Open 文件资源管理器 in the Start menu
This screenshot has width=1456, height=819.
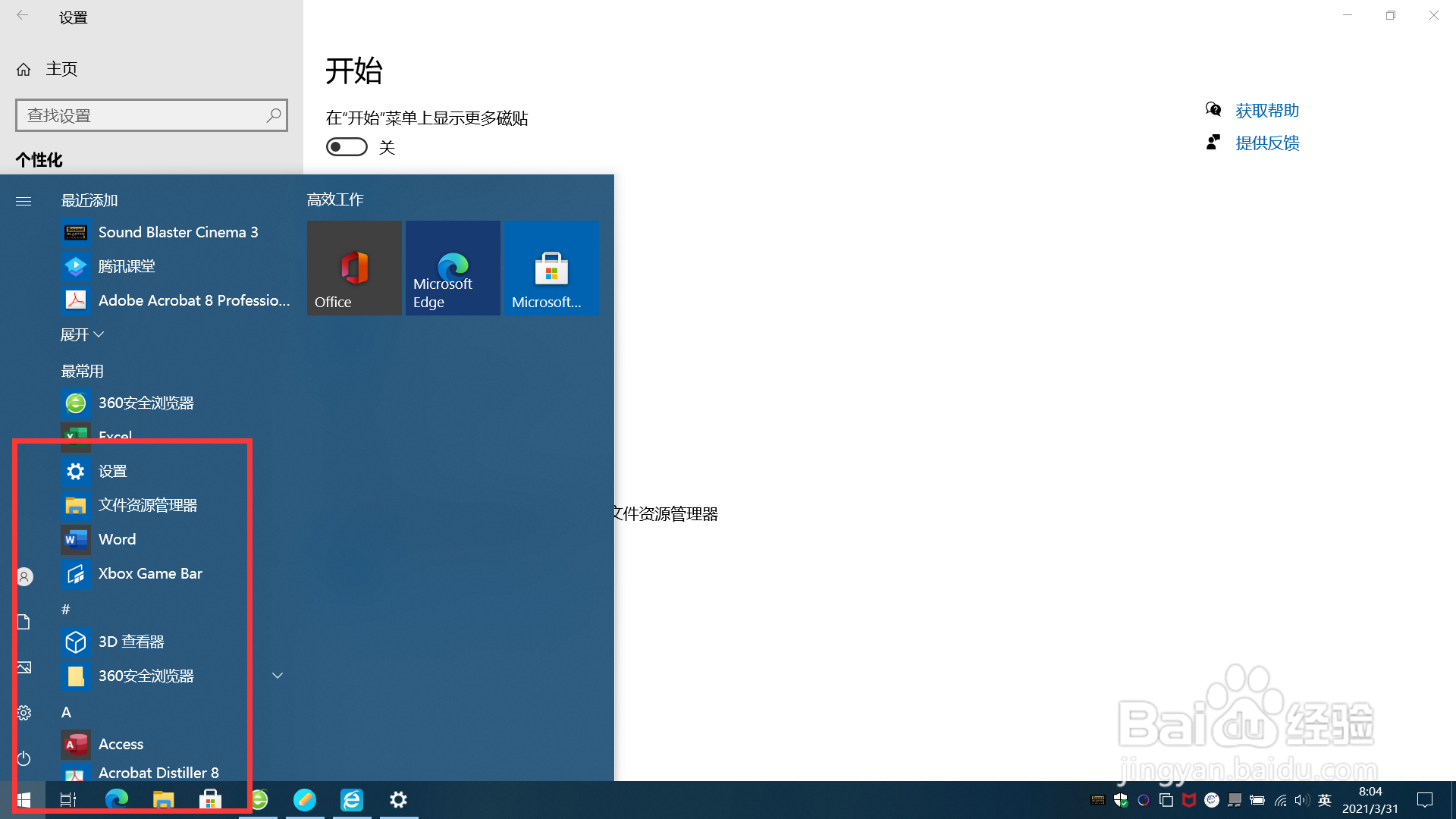point(148,504)
